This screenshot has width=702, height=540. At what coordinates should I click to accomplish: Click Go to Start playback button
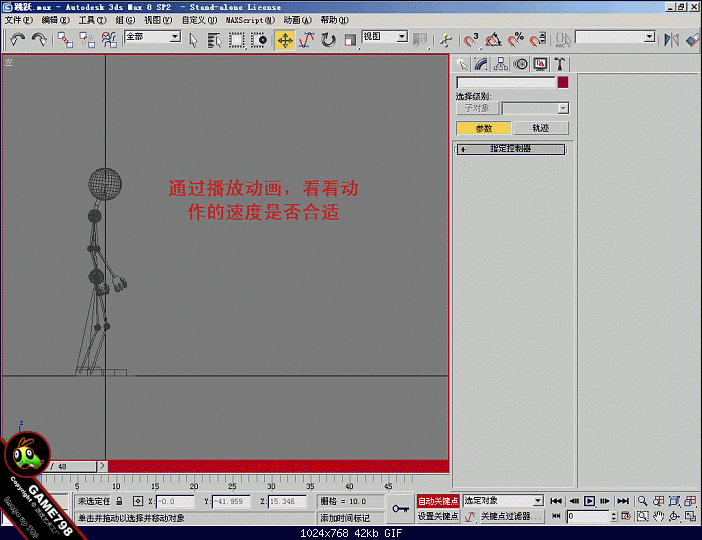coord(556,501)
